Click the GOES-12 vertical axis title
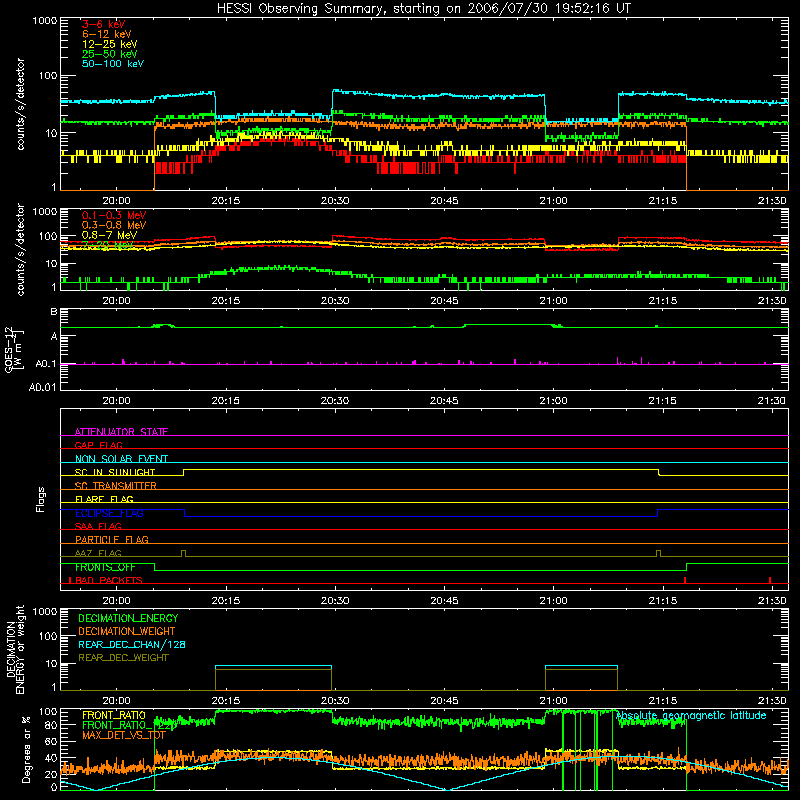Image resolution: width=800 pixels, height=800 pixels. click(13, 349)
